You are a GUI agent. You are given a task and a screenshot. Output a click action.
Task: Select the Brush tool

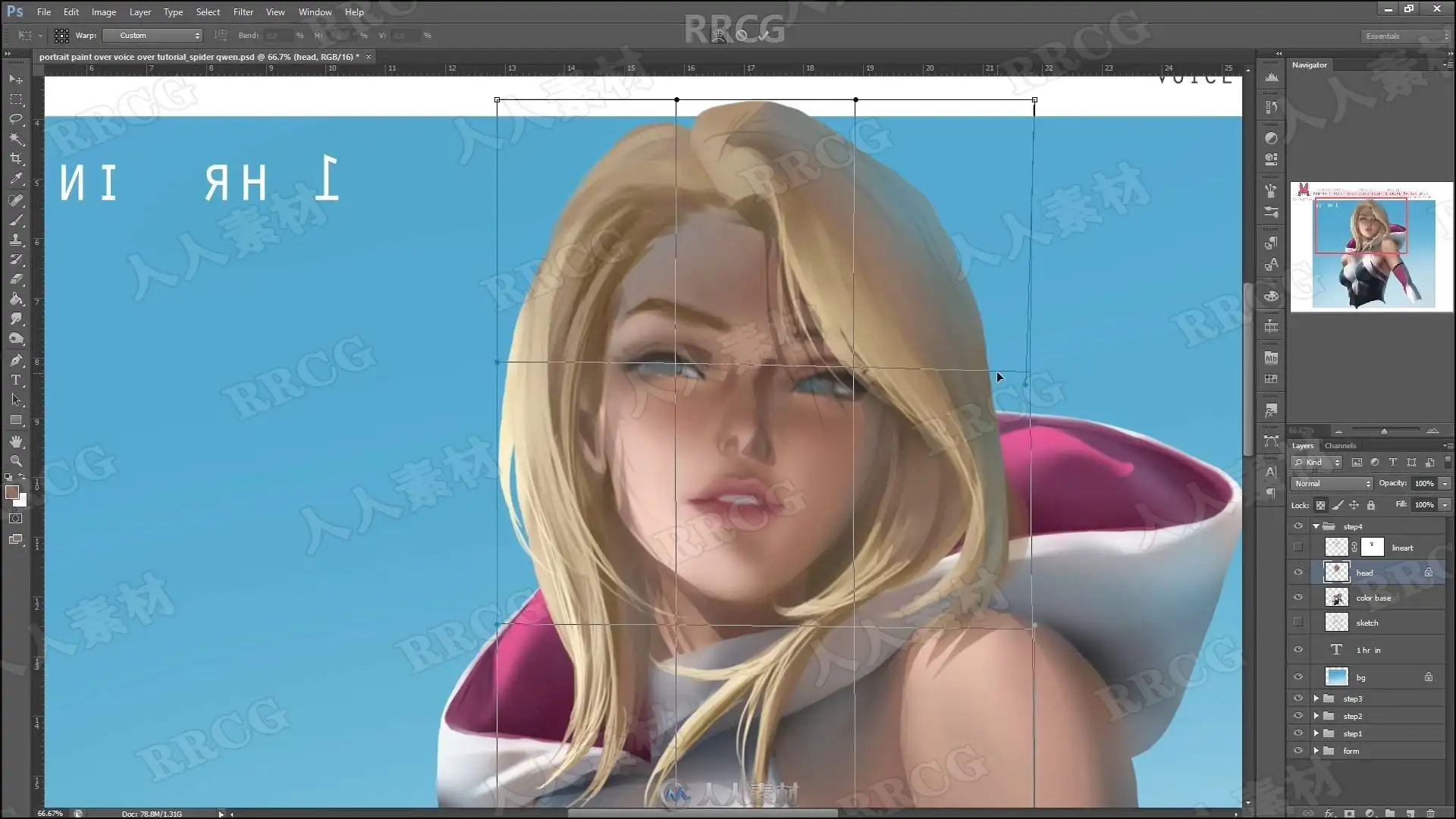(x=16, y=220)
